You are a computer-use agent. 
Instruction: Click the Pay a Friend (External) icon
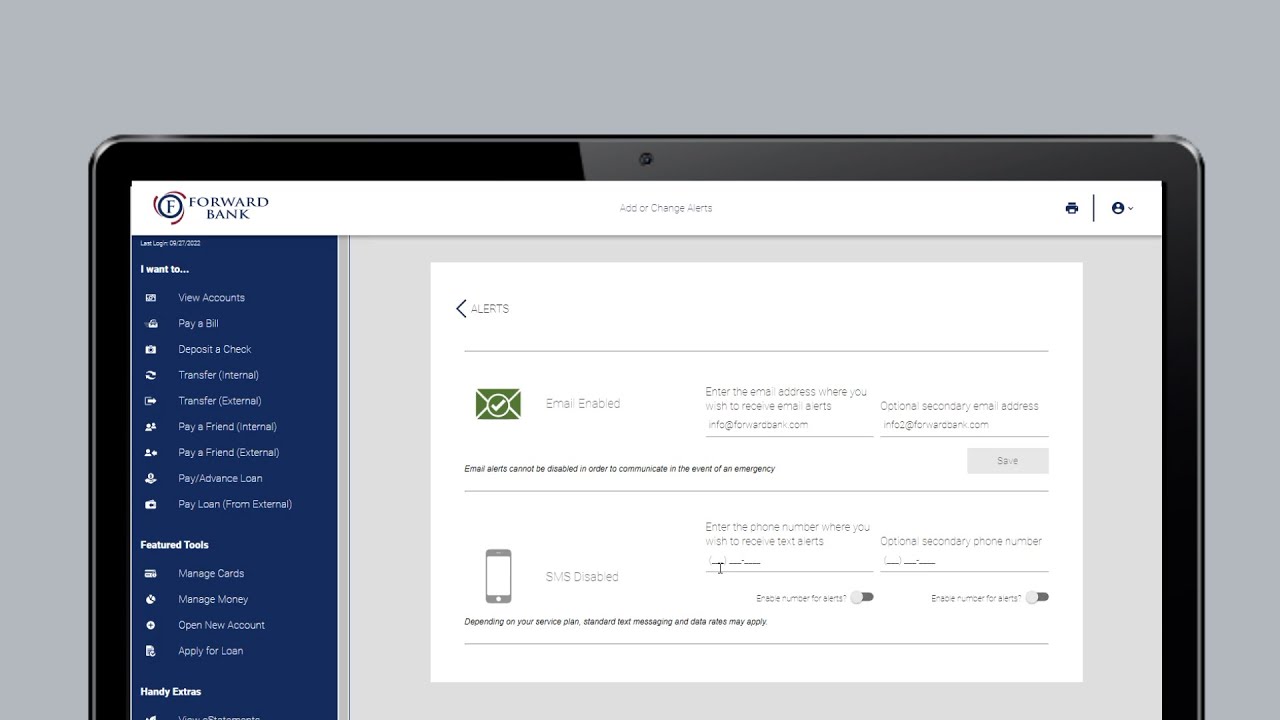tap(151, 453)
